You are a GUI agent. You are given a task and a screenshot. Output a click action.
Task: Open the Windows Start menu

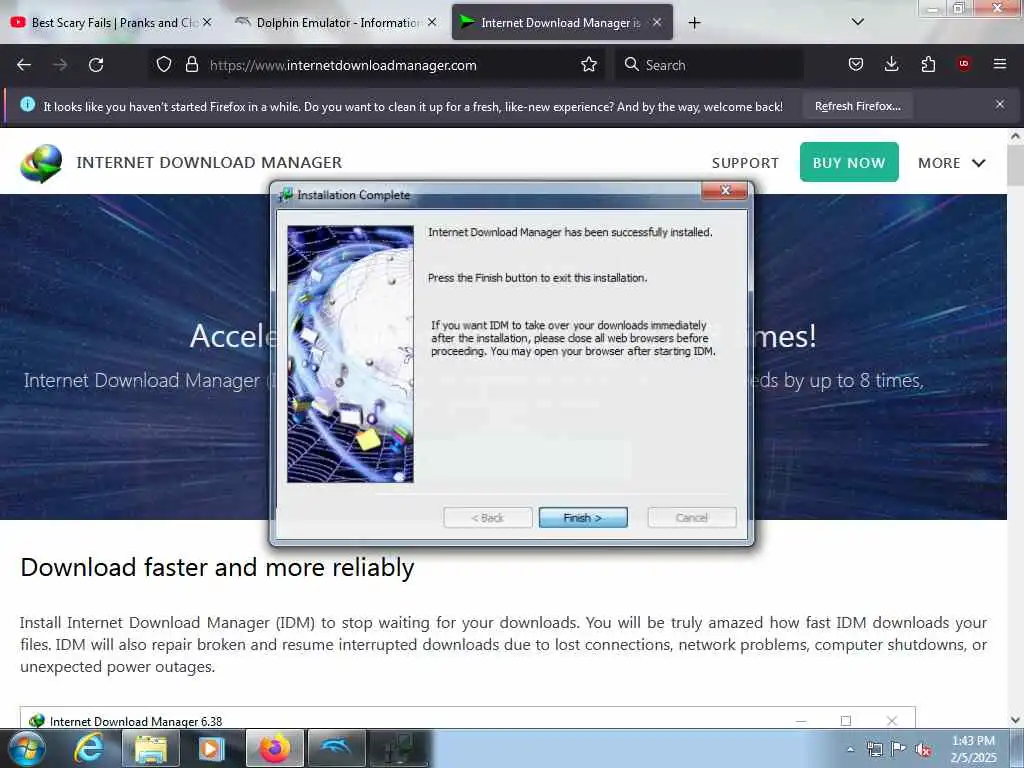[x=27, y=748]
